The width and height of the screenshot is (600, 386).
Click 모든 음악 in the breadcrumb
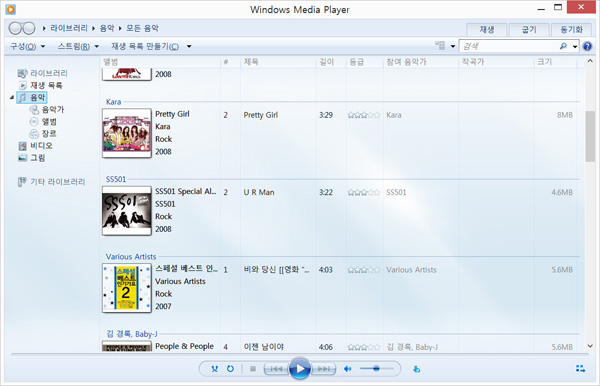click(x=142, y=28)
